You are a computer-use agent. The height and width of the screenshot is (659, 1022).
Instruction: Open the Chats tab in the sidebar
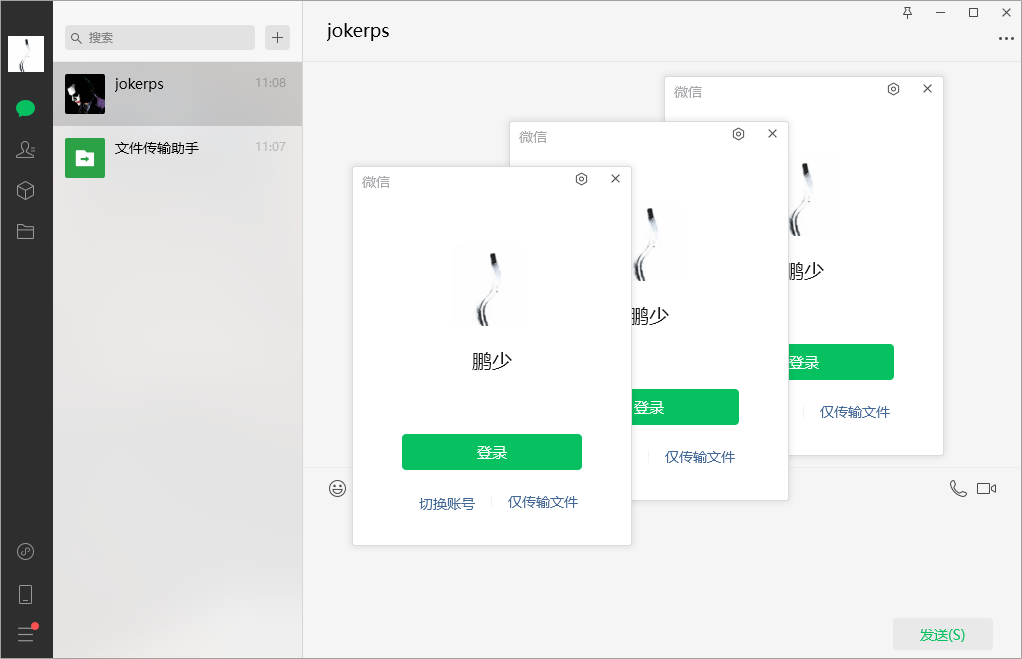click(25, 108)
